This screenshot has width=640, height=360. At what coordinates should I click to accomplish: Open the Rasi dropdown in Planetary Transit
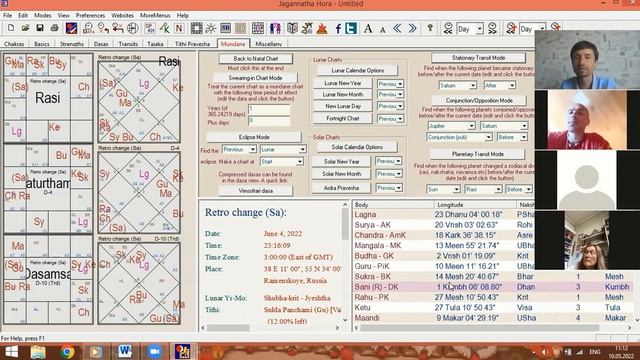click(483, 189)
